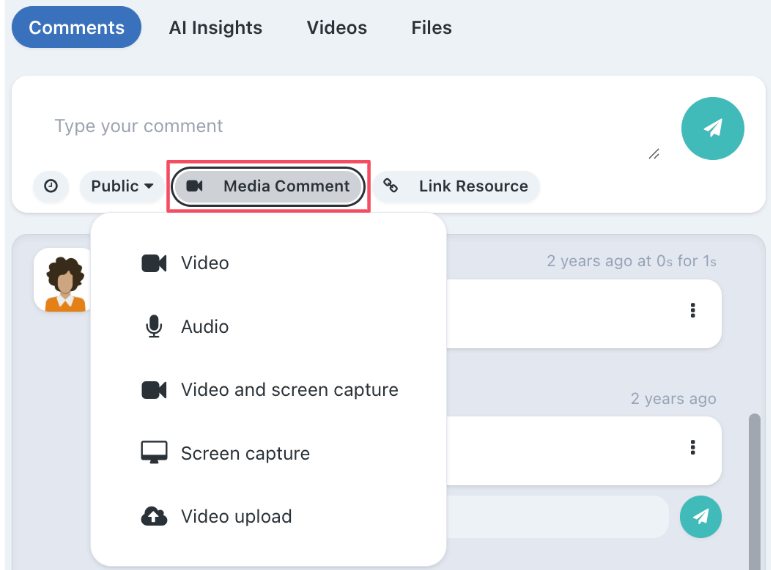Open the second comment's three-dot menu
Screen dimensions: 771x570
coord(693,447)
